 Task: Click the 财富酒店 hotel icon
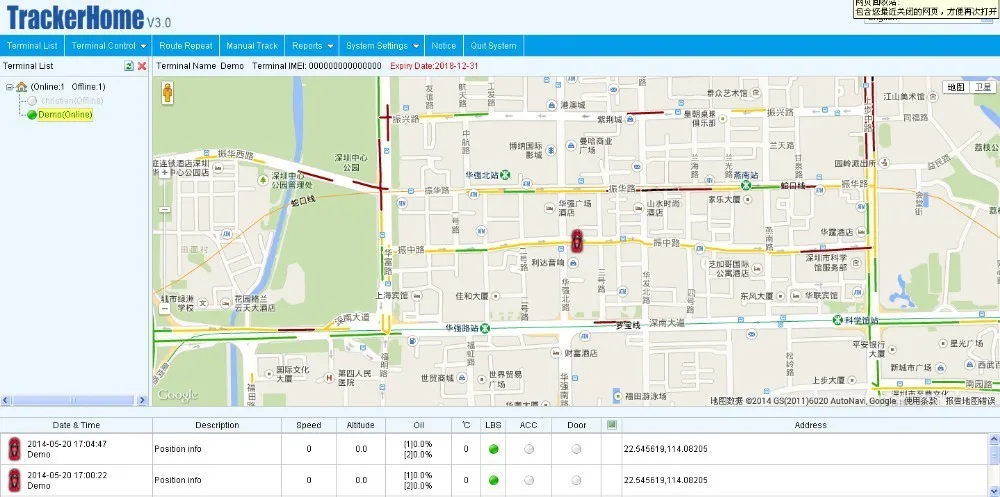[558, 353]
